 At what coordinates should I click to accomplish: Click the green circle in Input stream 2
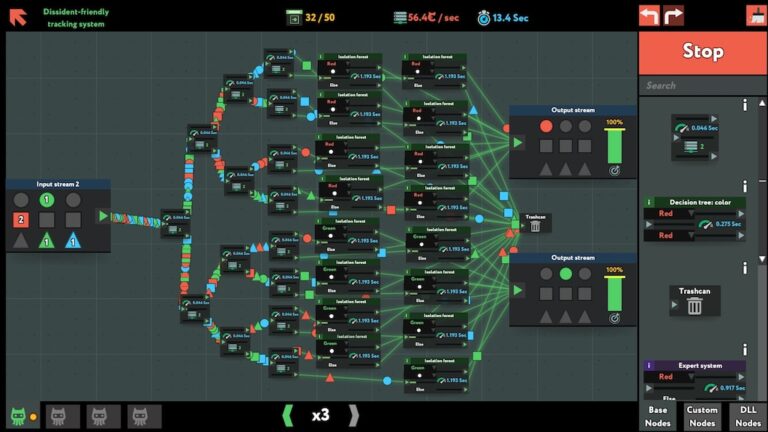47,199
